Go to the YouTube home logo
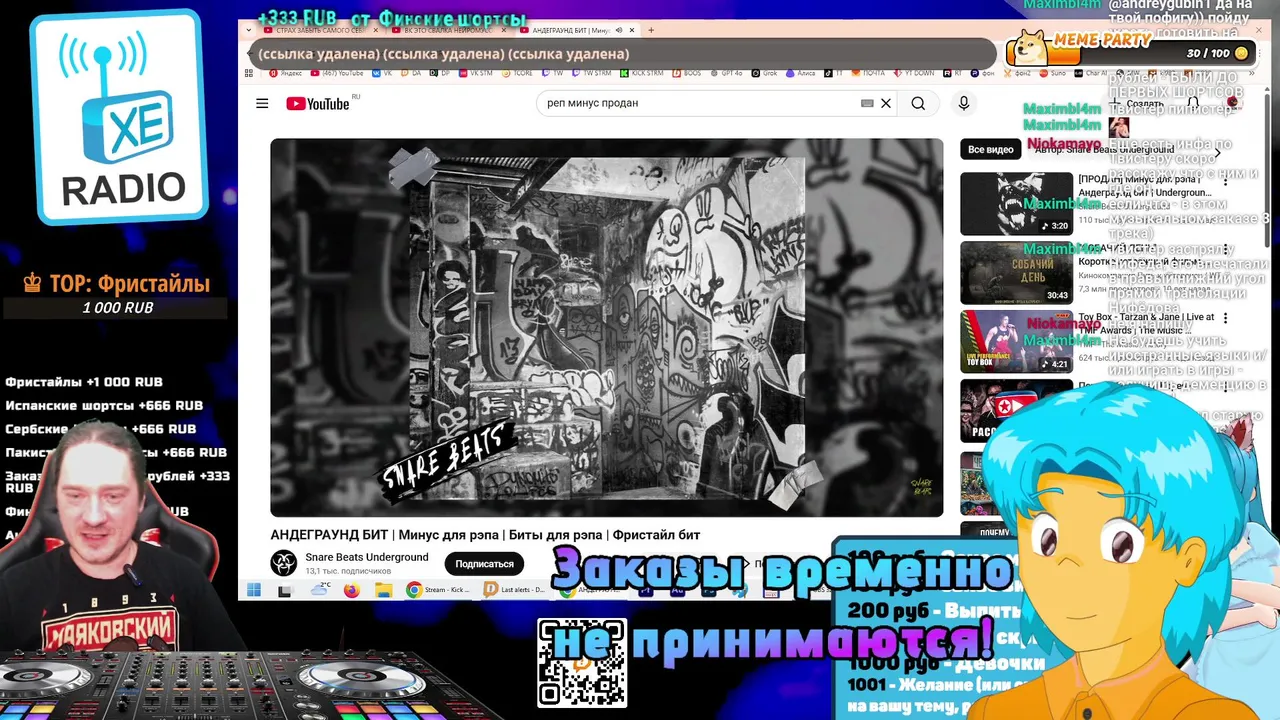This screenshot has width=1280, height=720. click(318, 103)
